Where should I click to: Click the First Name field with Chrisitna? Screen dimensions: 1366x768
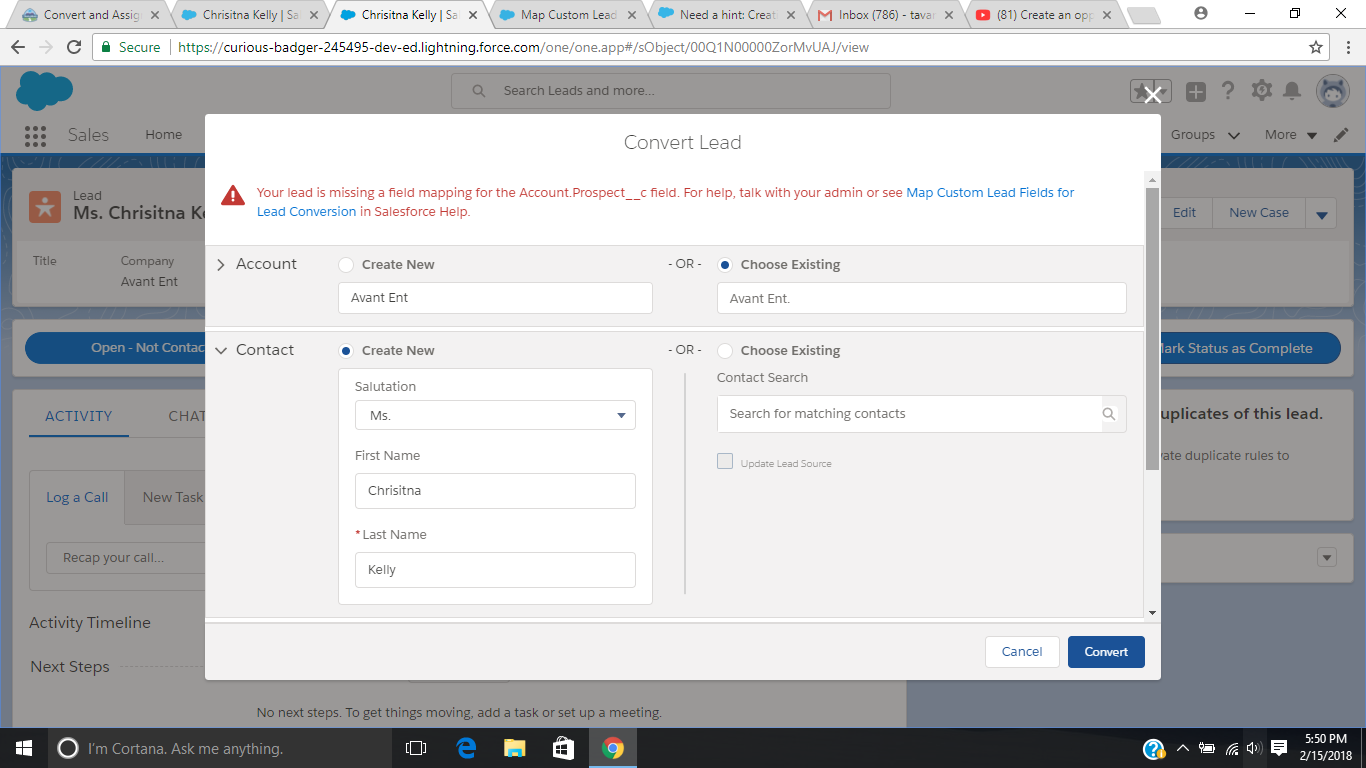[x=495, y=491]
